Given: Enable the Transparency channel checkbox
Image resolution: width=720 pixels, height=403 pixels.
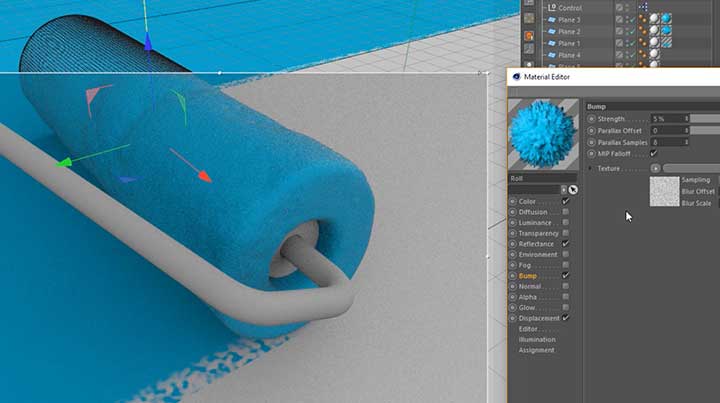Looking at the screenshot, I should 565,233.
